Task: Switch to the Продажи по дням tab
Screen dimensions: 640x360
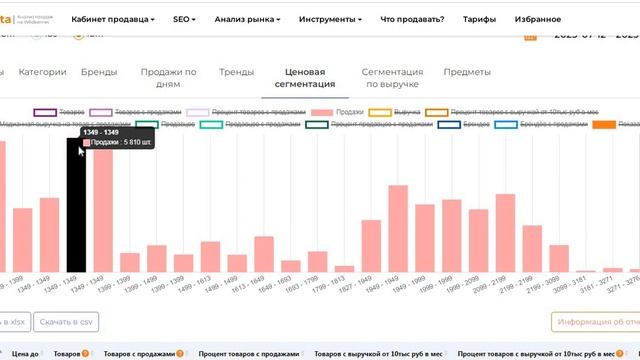Action: tap(168, 78)
